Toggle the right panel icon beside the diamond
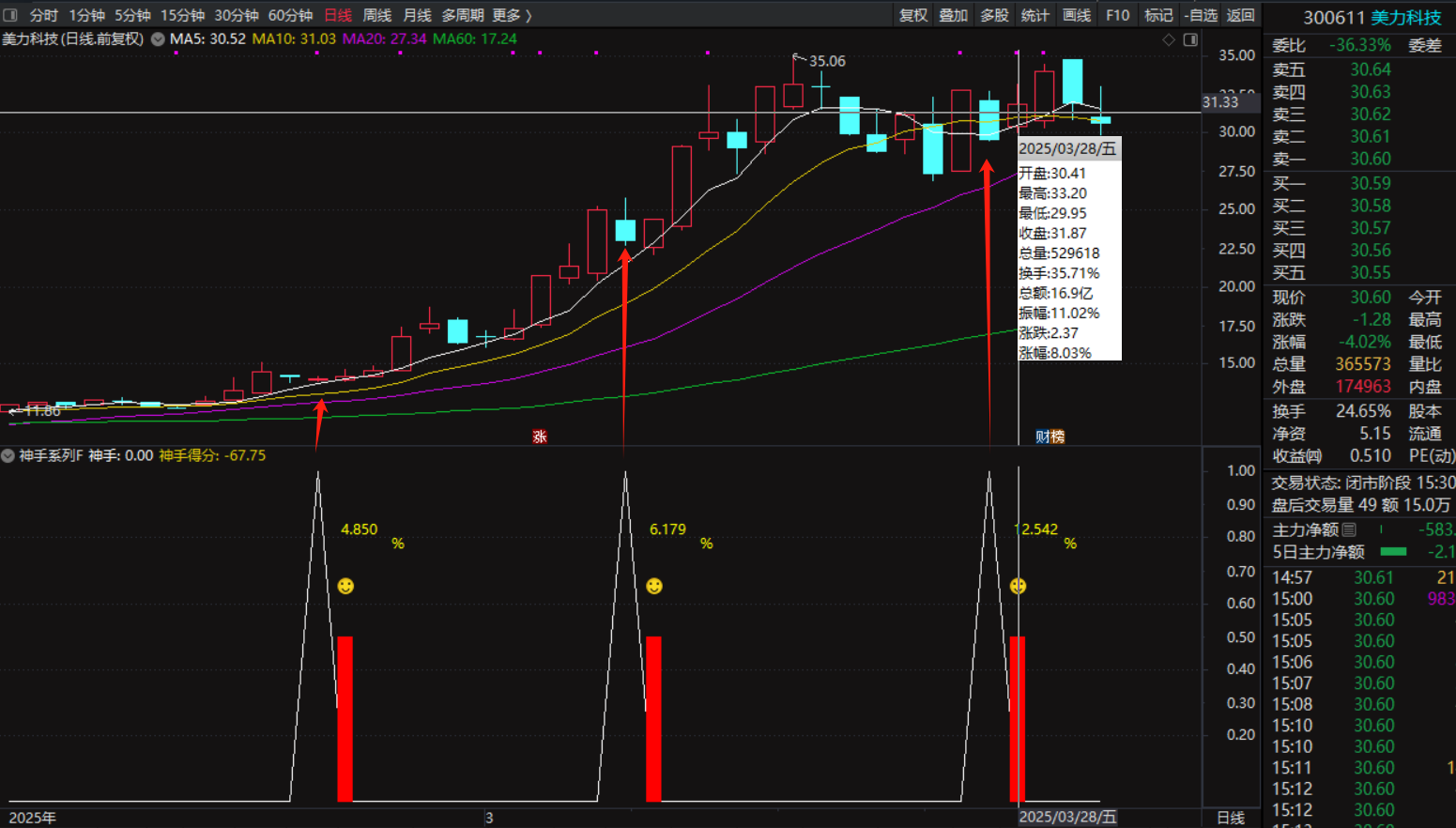 (x=1190, y=39)
